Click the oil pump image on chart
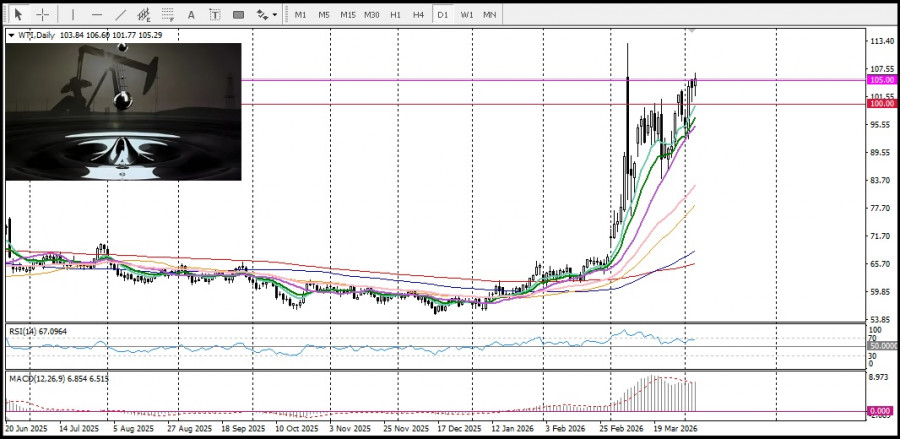Viewport: 900px width, 439px height. point(123,111)
